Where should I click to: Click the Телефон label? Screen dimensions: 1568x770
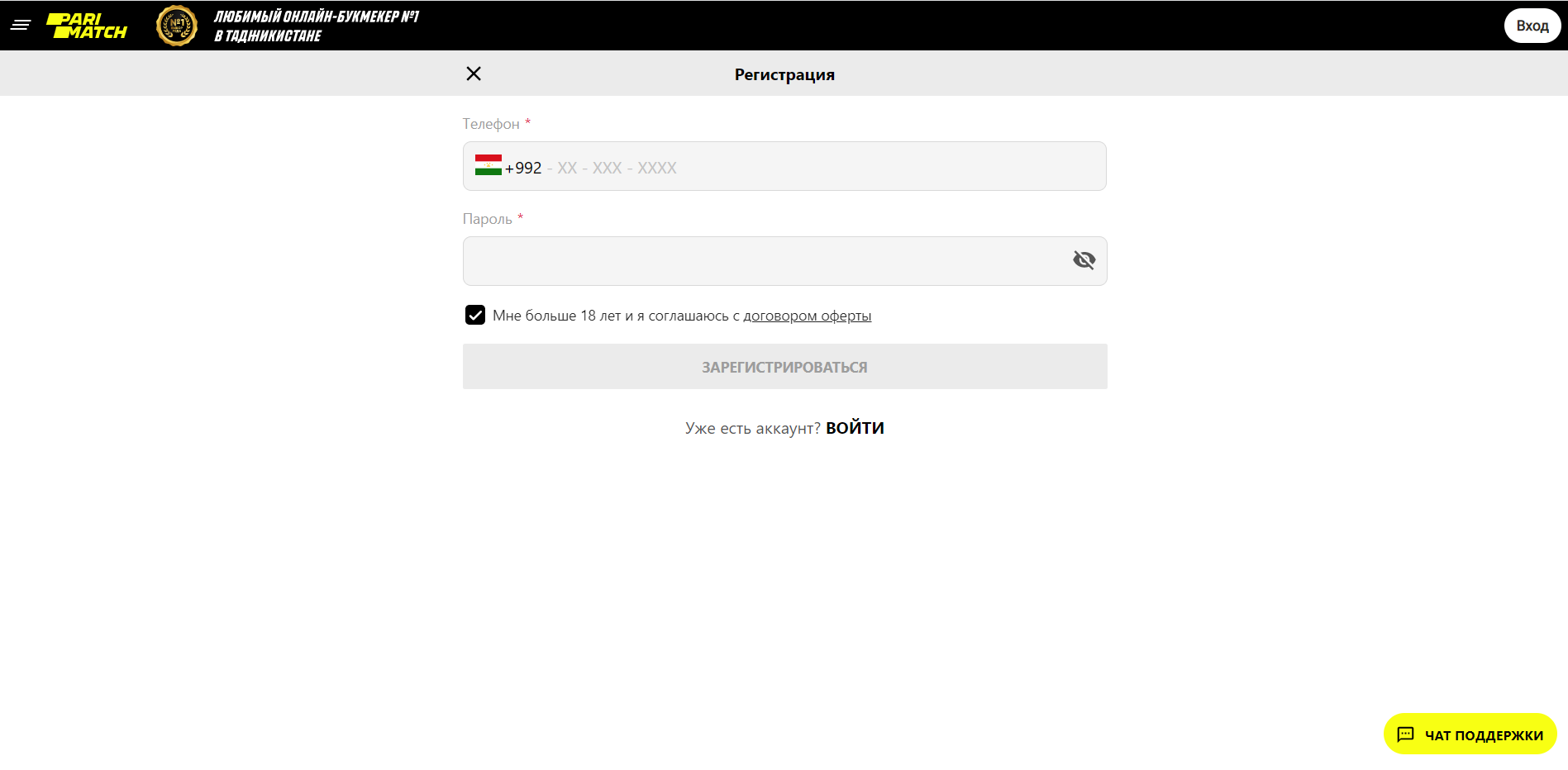click(491, 124)
